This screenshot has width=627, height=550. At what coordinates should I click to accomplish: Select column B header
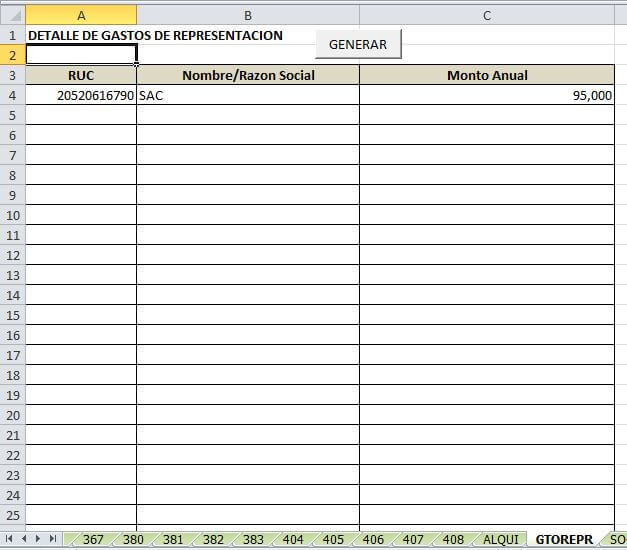pos(247,15)
